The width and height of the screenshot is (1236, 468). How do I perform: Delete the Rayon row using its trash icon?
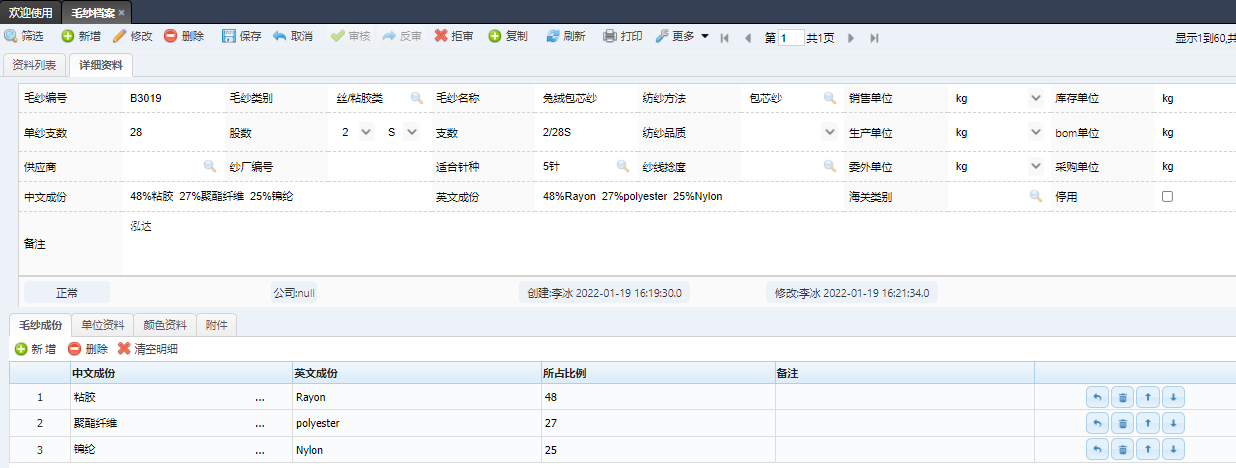click(x=1122, y=397)
